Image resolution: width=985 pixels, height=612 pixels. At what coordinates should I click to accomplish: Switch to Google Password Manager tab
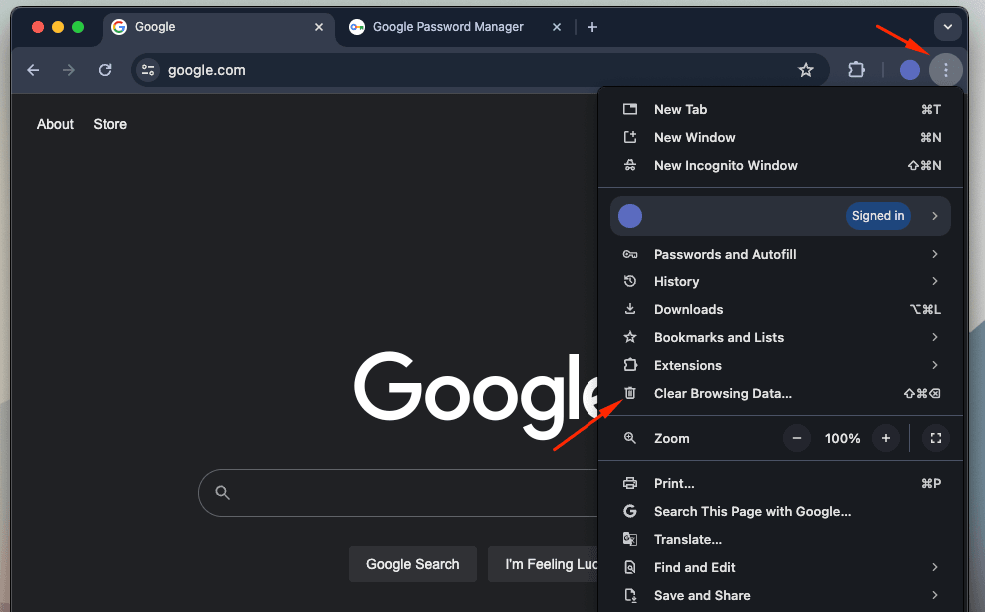tap(447, 27)
